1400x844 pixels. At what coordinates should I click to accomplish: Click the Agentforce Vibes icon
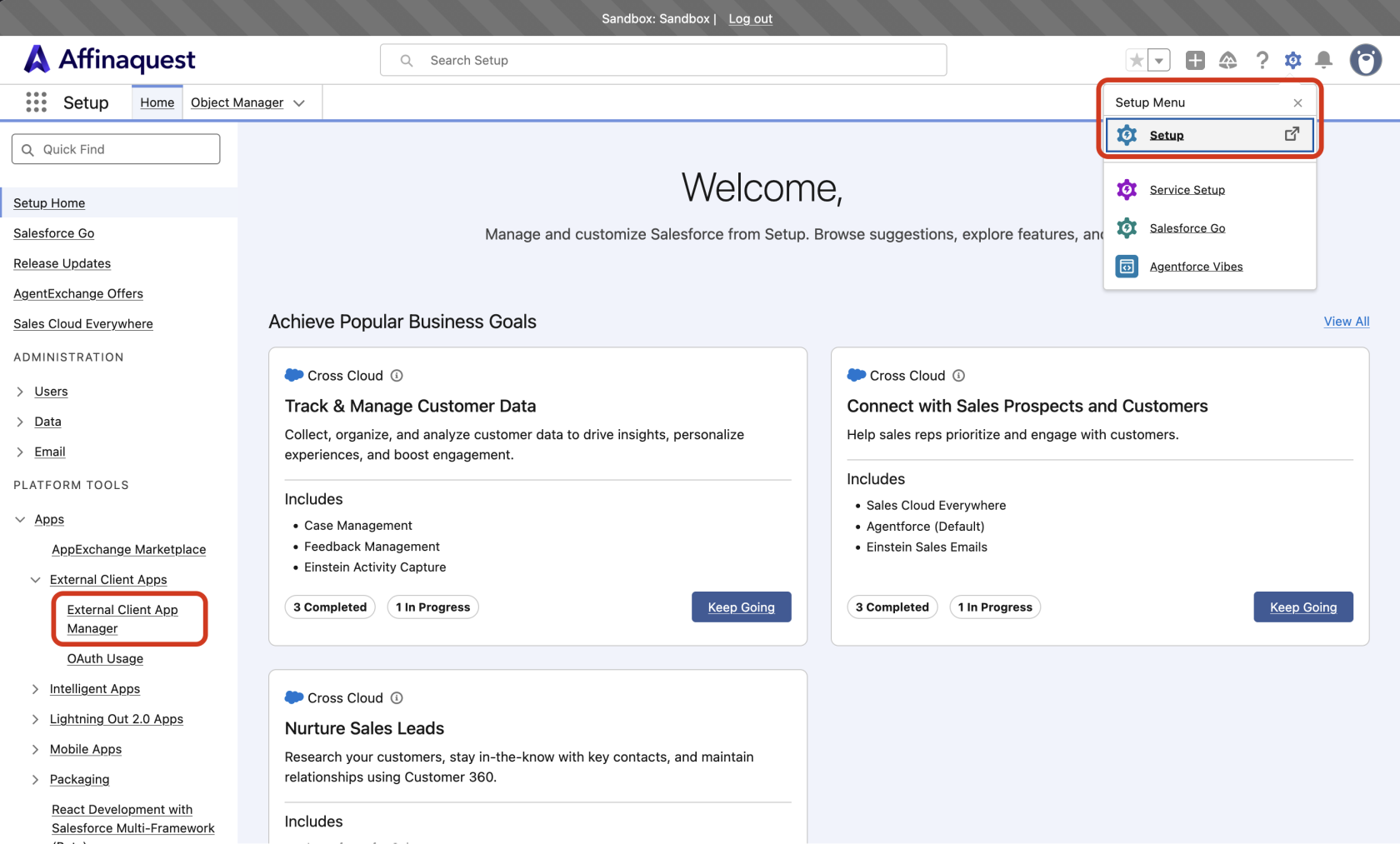(1127, 267)
